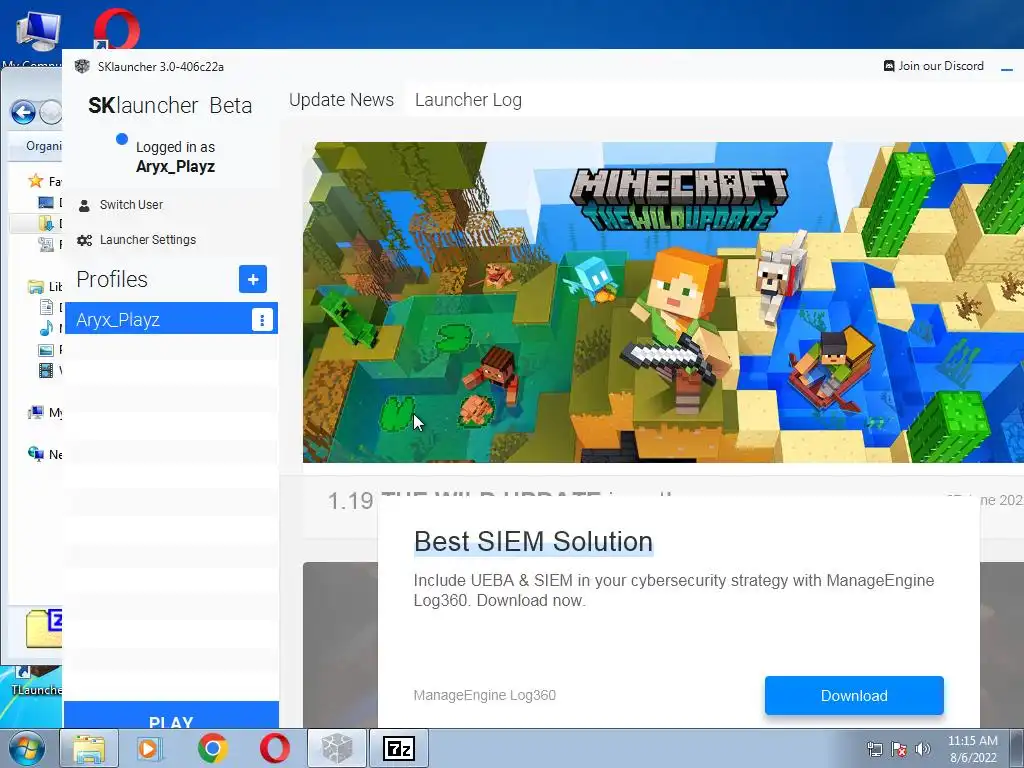The image size is (1024, 768).
Task: Click the PLAY button
Action: [x=171, y=715]
